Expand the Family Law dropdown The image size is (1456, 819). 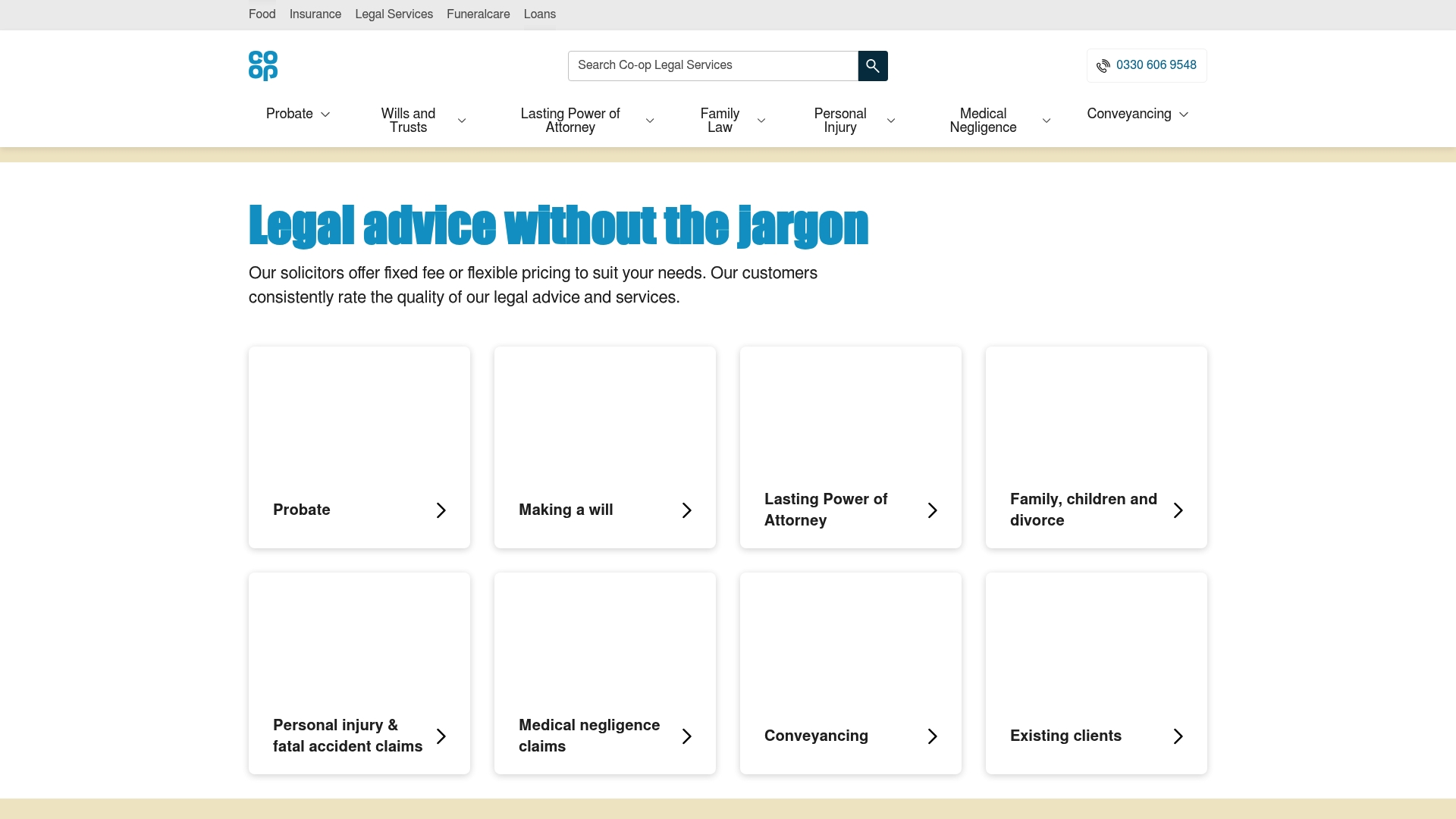click(761, 120)
